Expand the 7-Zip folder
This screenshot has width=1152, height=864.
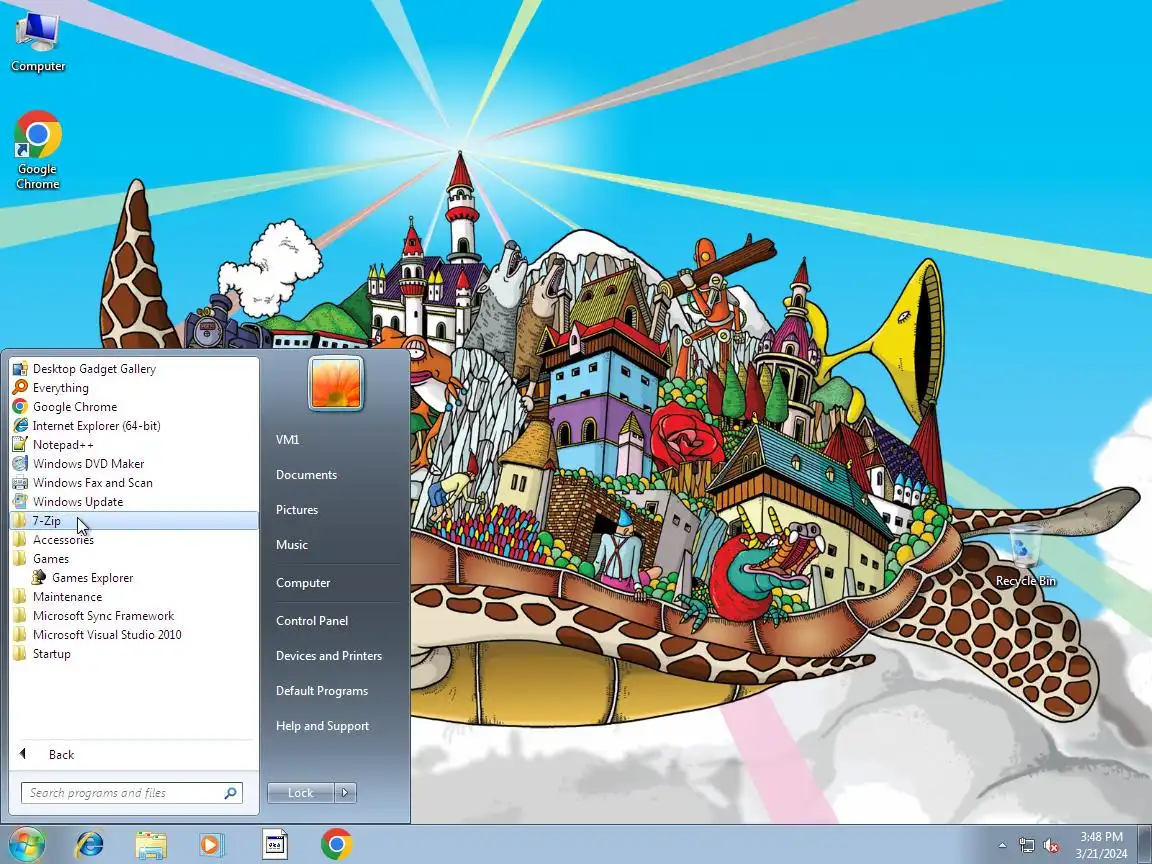(134, 521)
